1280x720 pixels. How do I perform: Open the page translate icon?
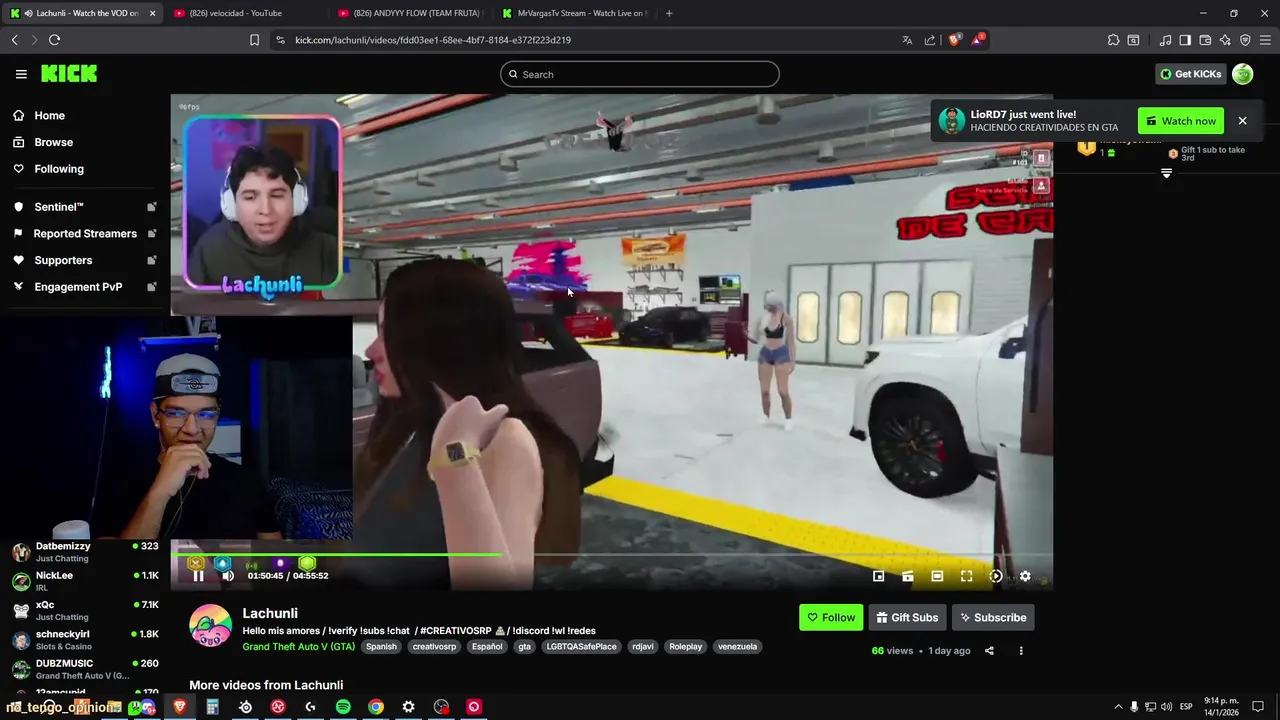click(907, 40)
